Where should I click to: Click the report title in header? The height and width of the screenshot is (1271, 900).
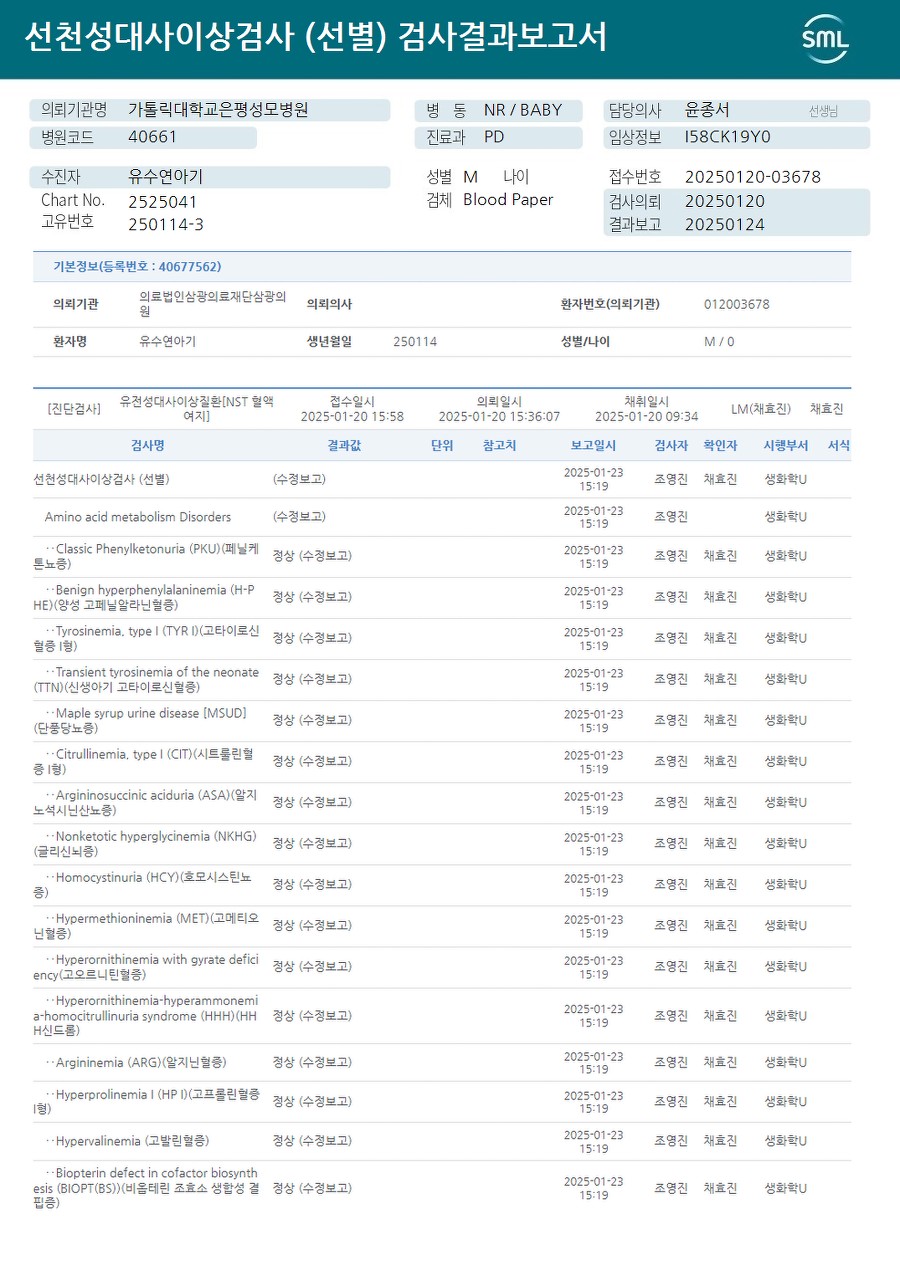coord(314,37)
